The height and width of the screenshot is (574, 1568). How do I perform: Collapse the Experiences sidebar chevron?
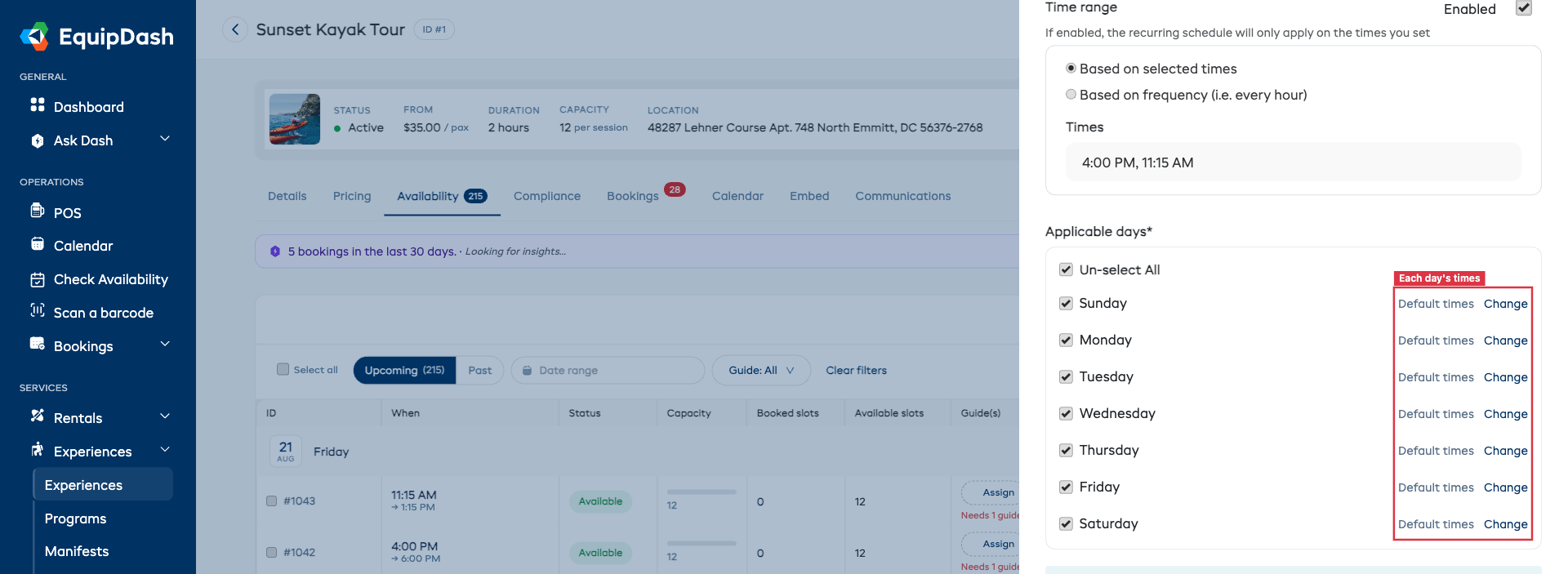point(165,449)
